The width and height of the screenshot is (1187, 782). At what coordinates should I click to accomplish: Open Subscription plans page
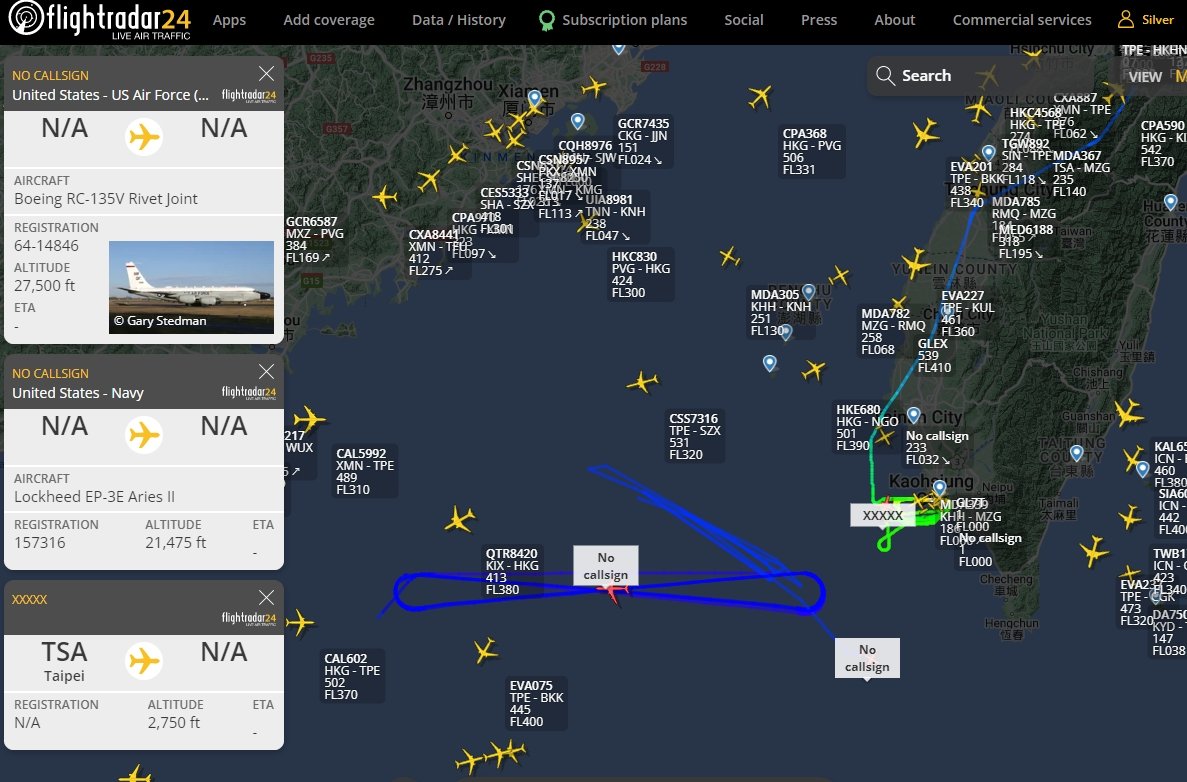[625, 20]
